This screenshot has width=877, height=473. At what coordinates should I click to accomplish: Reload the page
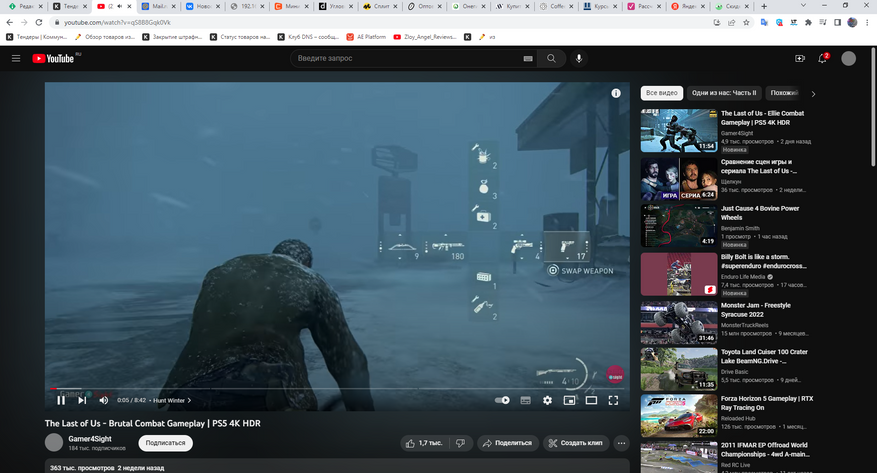(39, 22)
